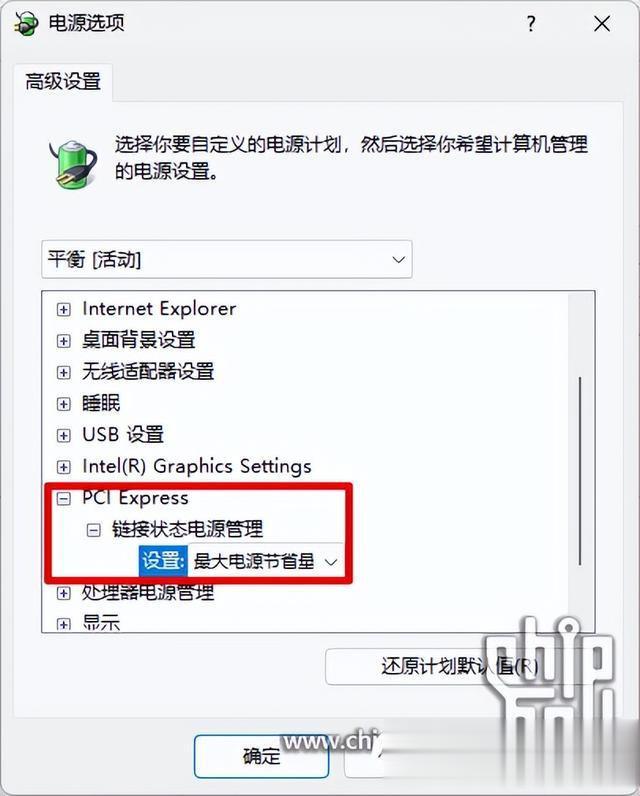Viewport: 640px width, 796px height.
Task: Select the highlighted 设置: label
Action: (x=163, y=561)
